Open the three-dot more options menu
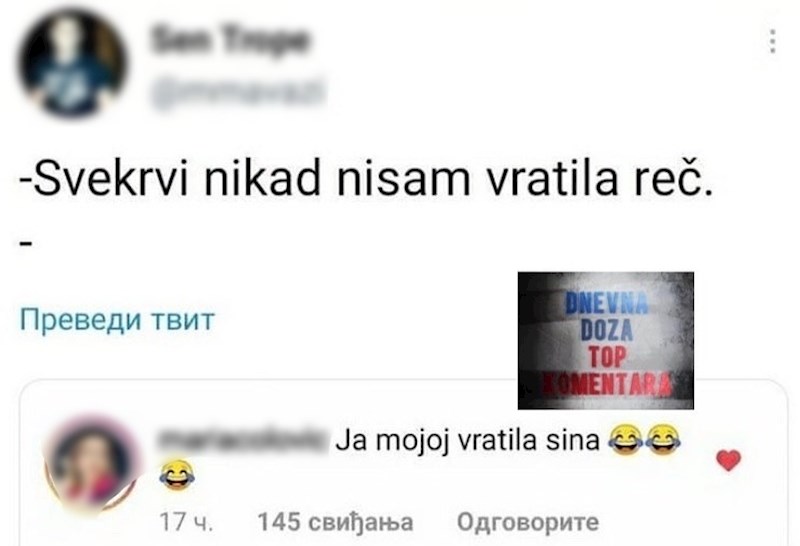 [x=773, y=41]
